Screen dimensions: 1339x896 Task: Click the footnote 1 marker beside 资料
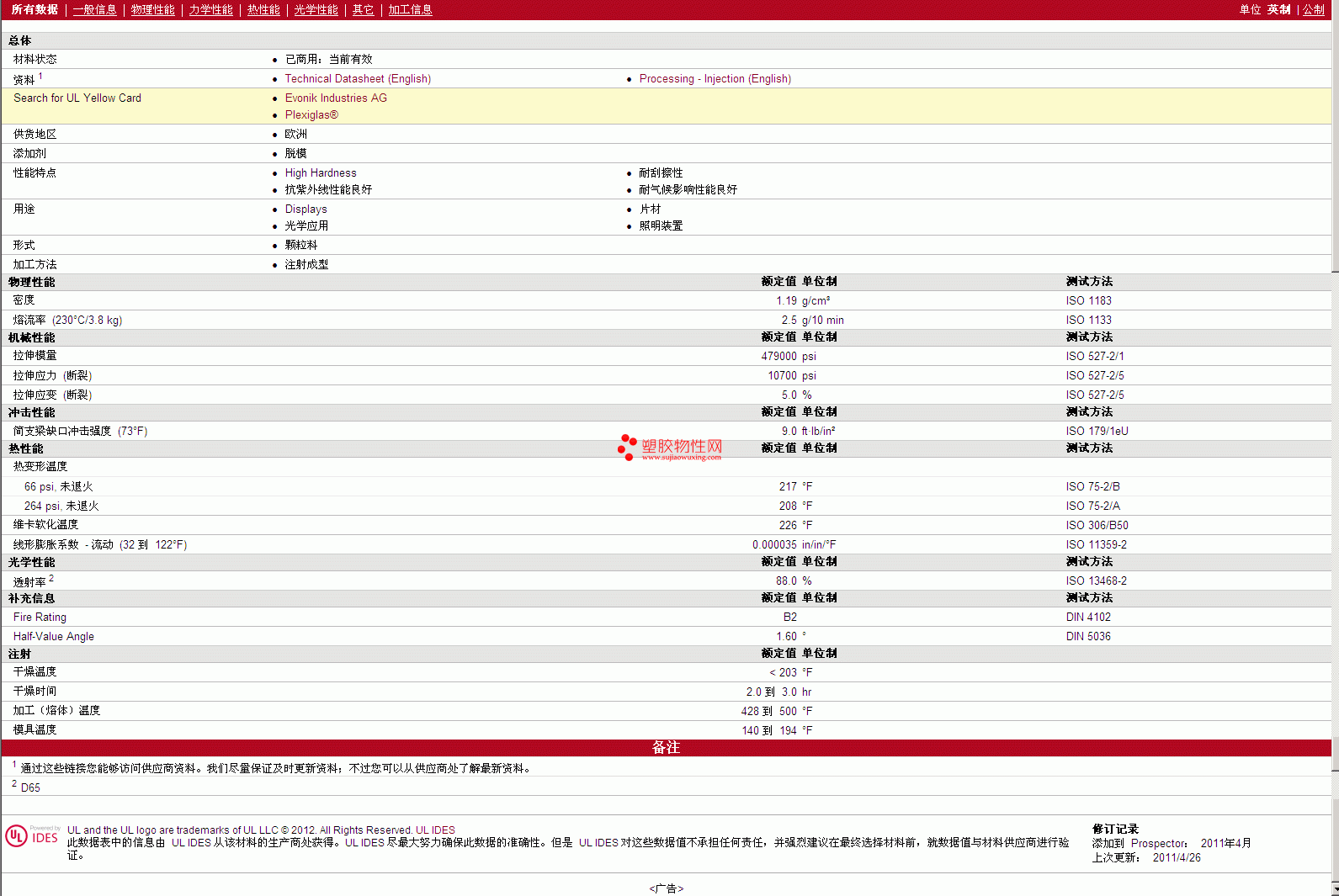[x=40, y=76]
